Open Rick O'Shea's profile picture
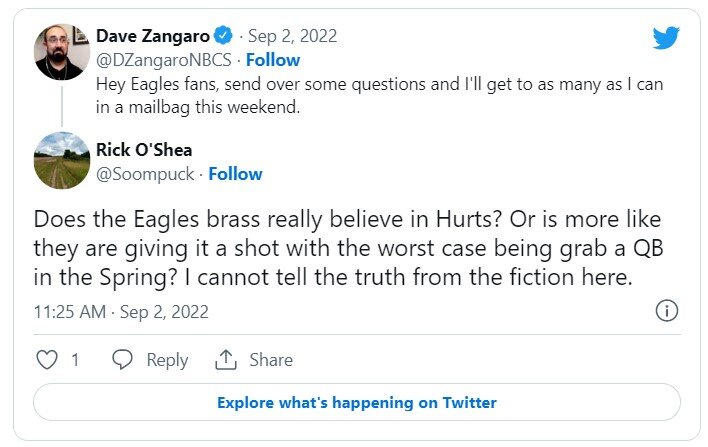 62,160
